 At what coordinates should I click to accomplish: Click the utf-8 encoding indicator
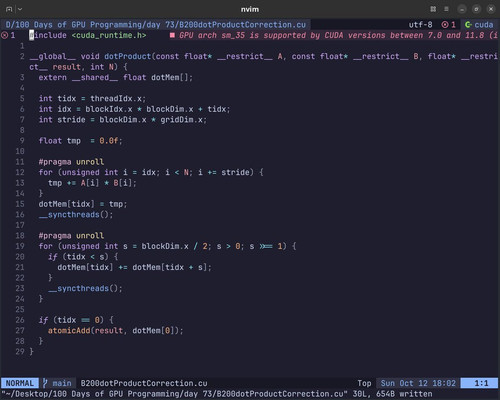(x=420, y=25)
